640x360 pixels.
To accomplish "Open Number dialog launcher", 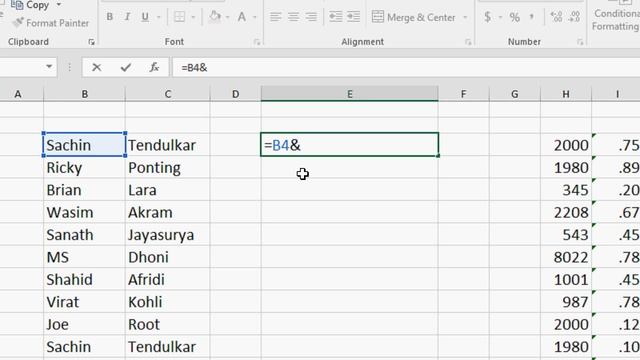I will pyautogui.click(x=580, y=42).
